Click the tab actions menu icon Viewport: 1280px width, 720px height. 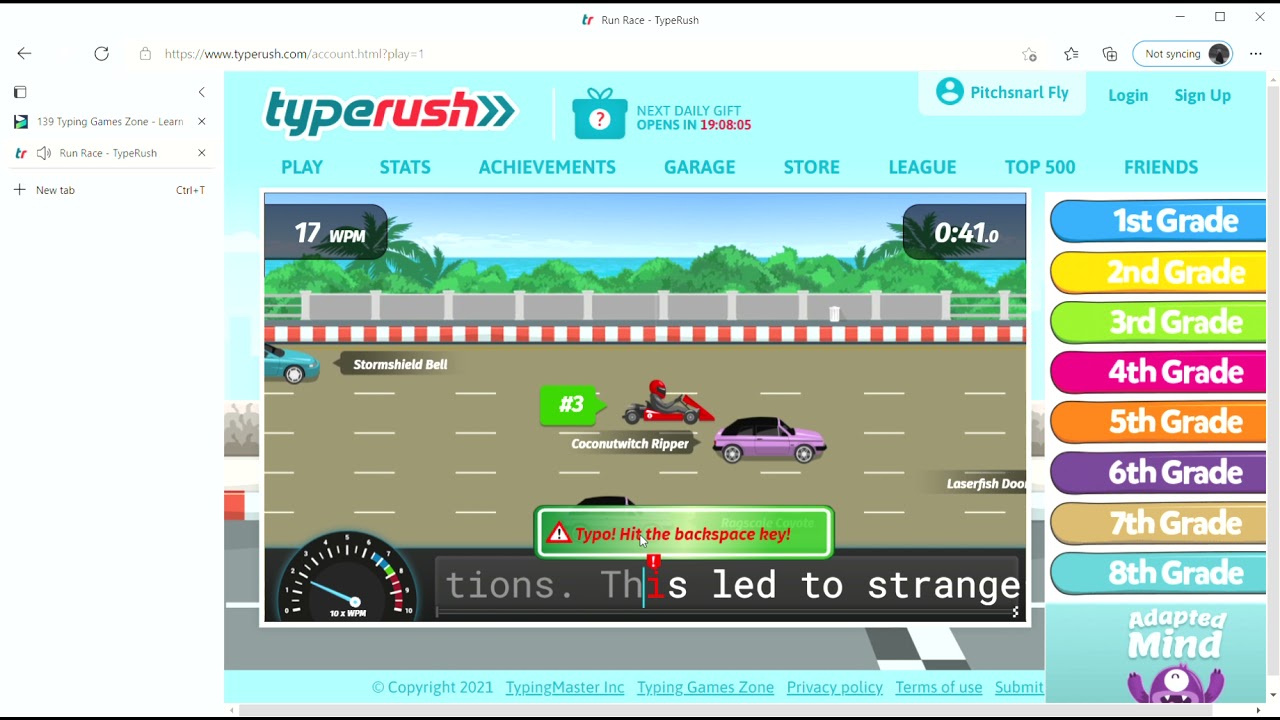point(20,92)
